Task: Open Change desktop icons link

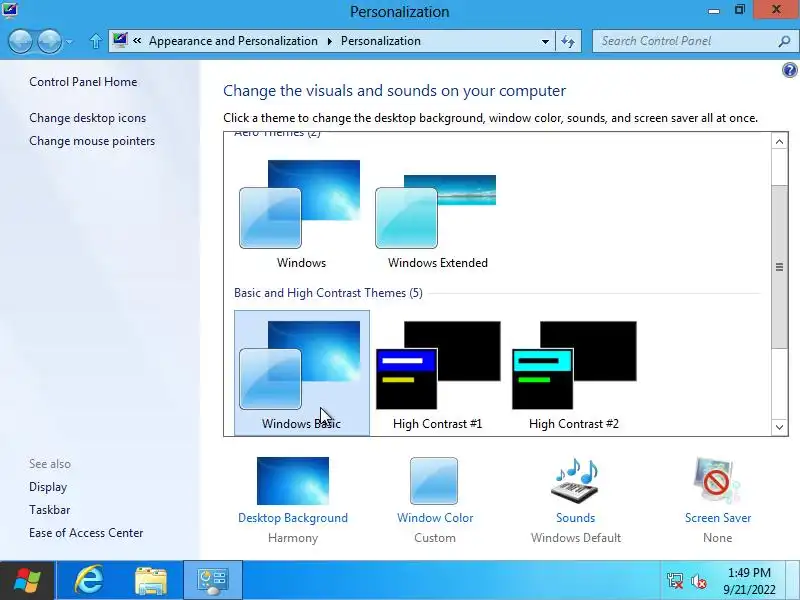Action: (x=87, y=118)
